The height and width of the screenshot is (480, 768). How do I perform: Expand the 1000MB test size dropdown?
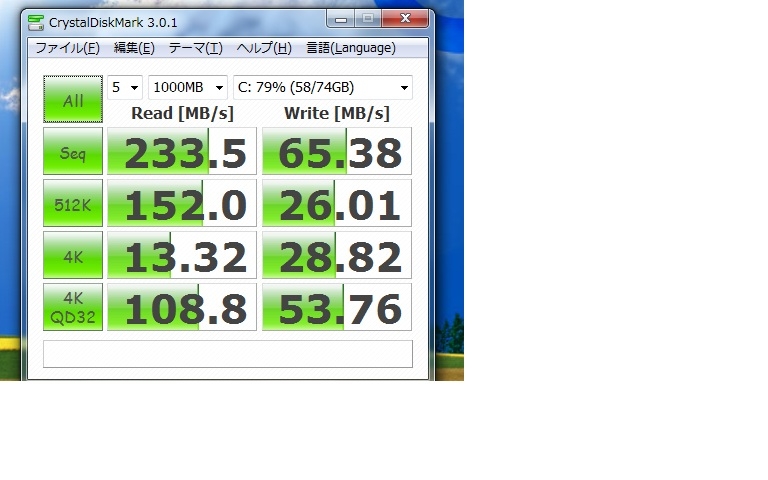[x=187, y=87]
